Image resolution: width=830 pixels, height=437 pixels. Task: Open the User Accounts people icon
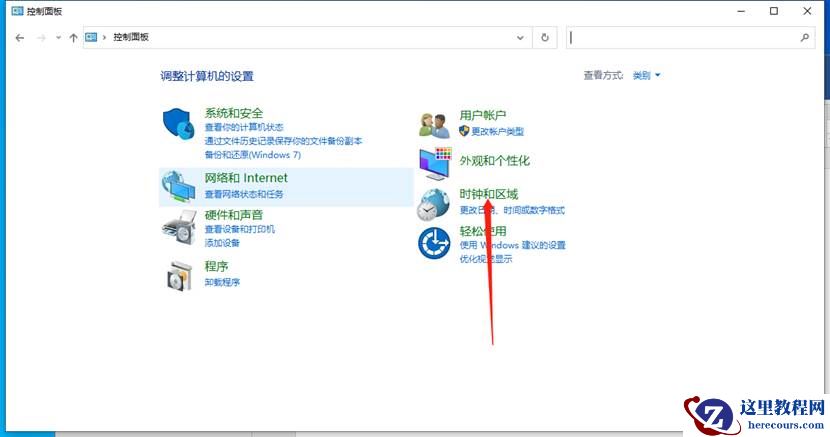click(x=435, y=125)
